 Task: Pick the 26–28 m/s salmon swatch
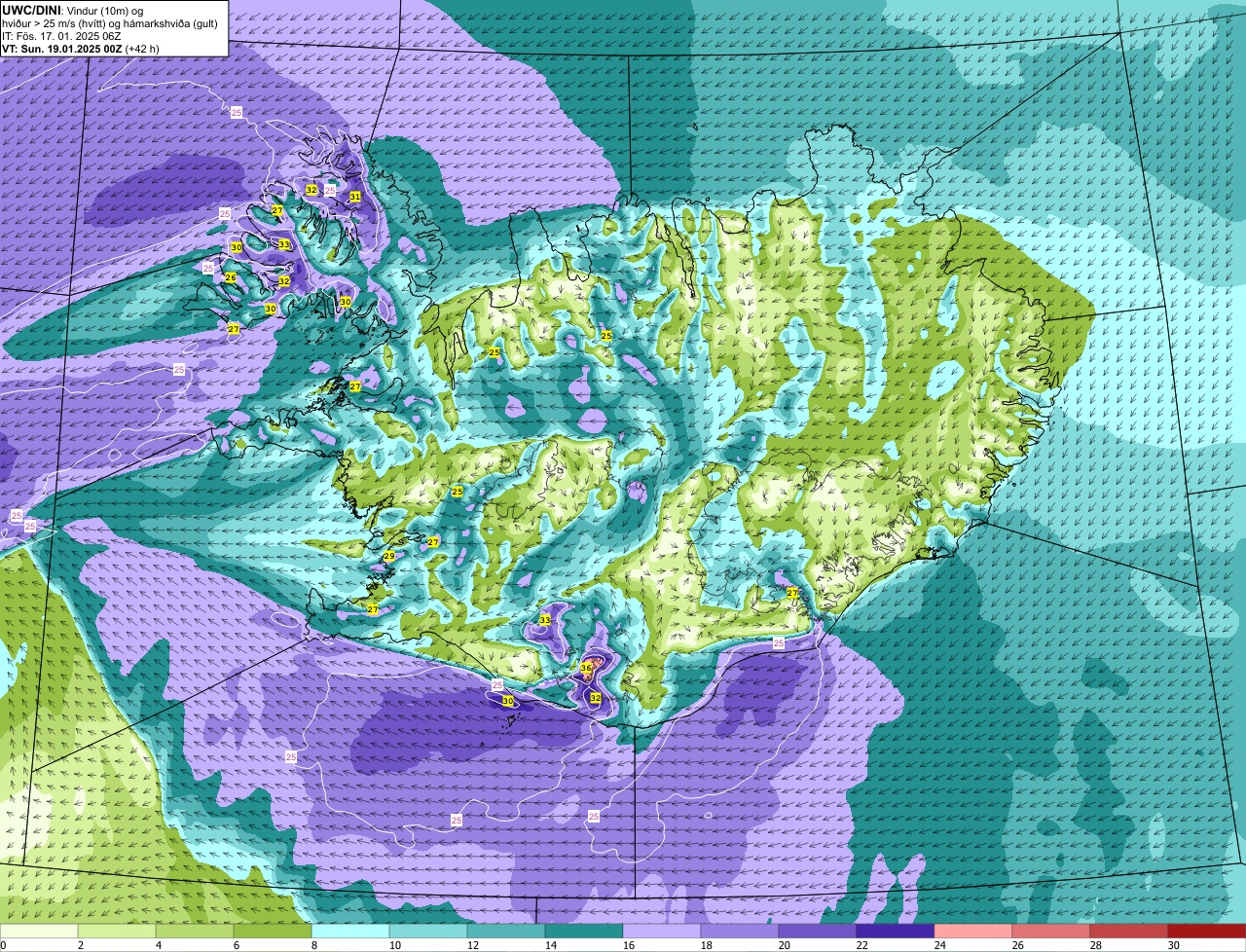tap(1051, 931)
